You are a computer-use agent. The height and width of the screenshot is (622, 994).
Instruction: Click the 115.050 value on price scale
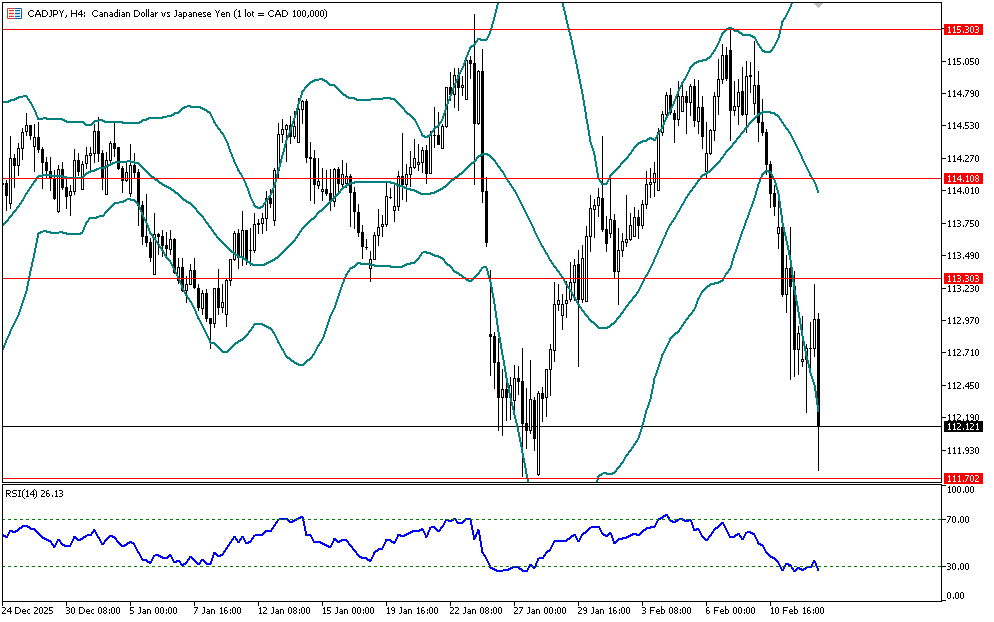coord(961,62)
